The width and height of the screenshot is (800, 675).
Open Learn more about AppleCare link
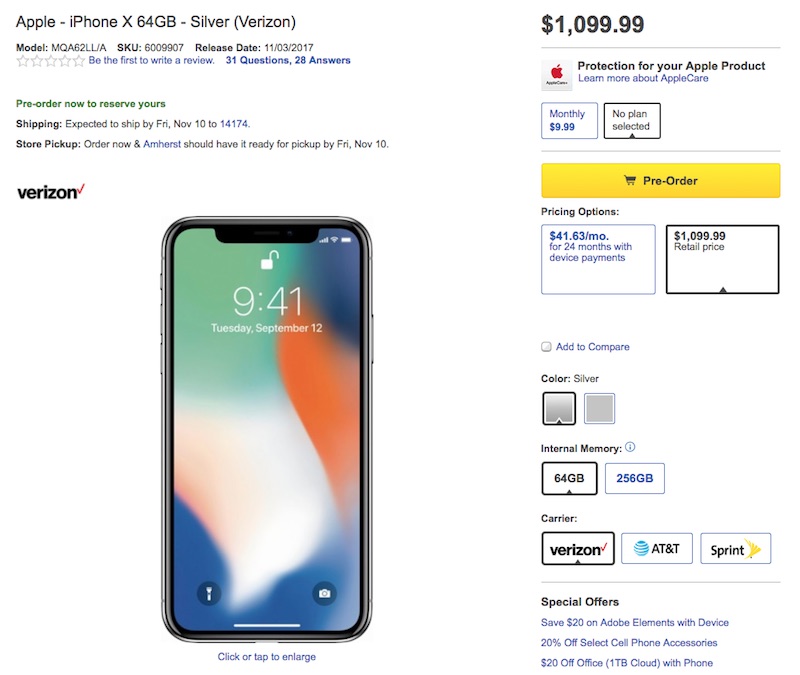tap(643, 79)
